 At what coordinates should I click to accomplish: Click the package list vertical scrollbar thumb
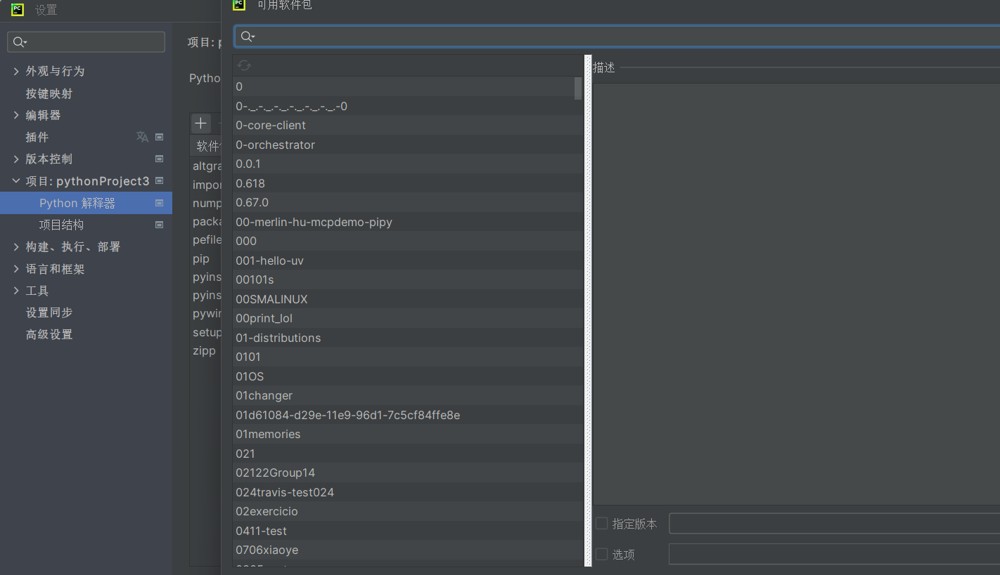point(578,89)
